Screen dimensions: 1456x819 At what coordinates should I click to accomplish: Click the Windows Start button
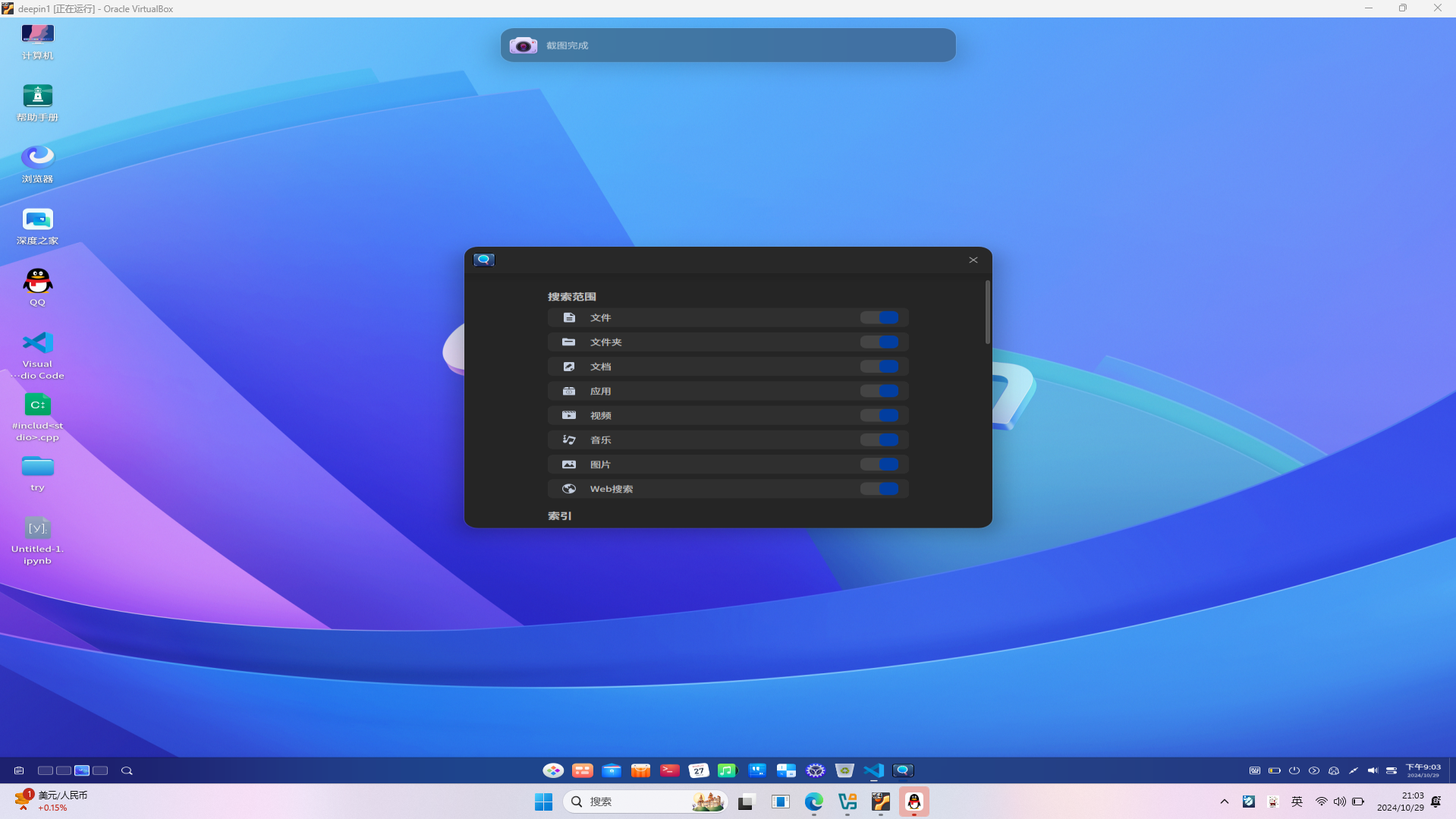tap(544, 802)
